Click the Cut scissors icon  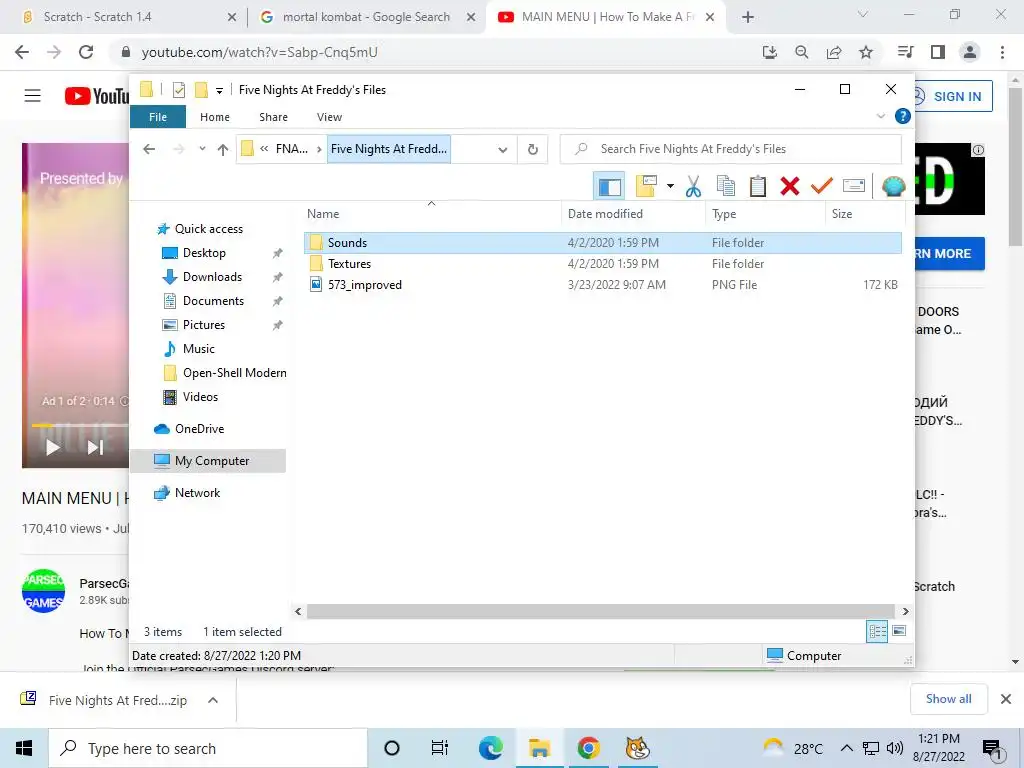click(693, 186)
